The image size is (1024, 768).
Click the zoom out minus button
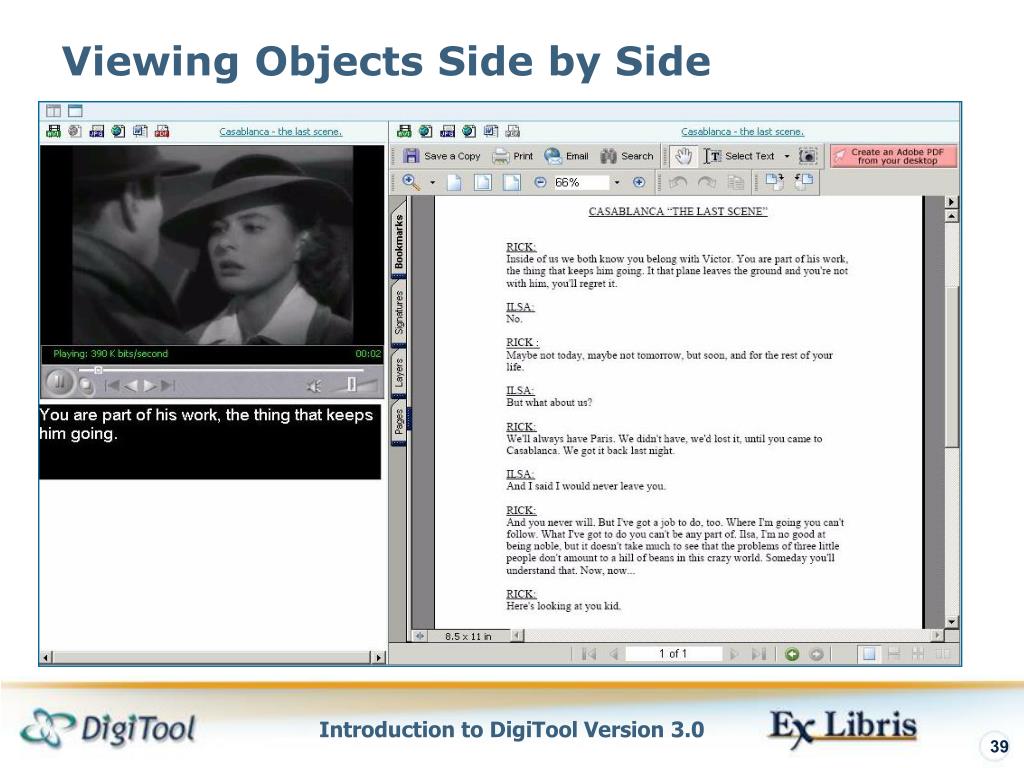540,182
